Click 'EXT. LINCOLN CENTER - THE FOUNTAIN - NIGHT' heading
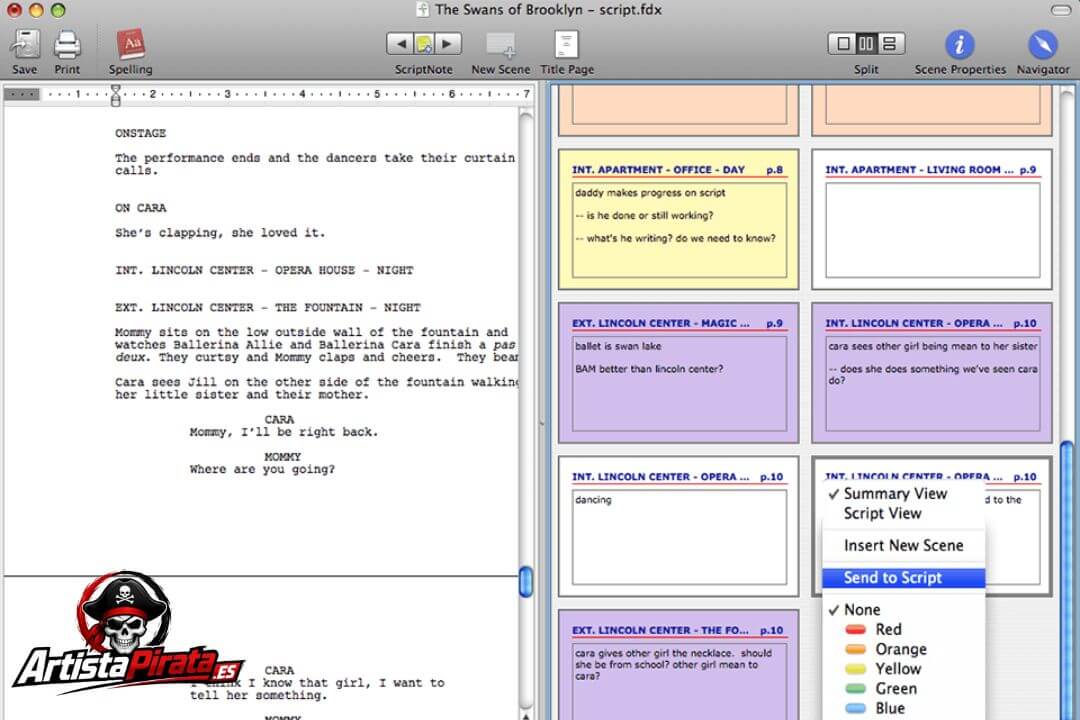 tap(268, 307)
